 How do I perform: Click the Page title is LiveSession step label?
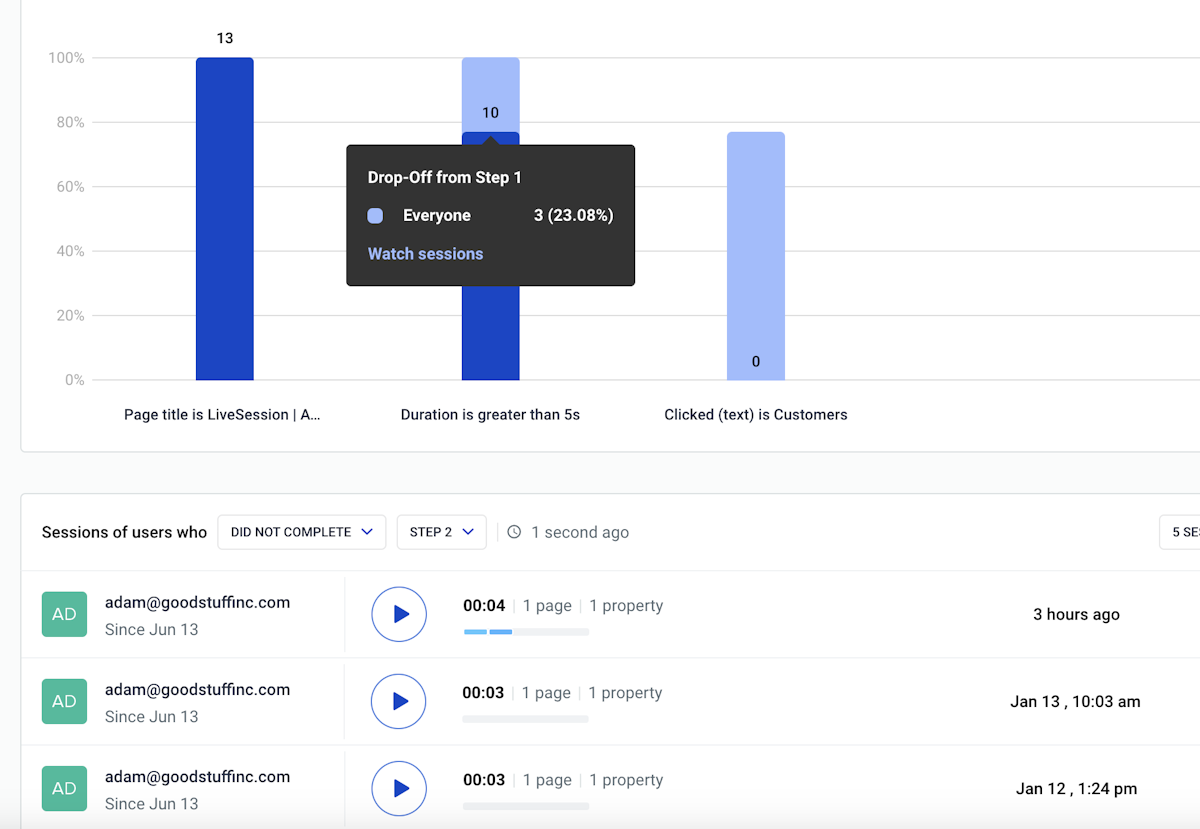[x=222, y=414]
